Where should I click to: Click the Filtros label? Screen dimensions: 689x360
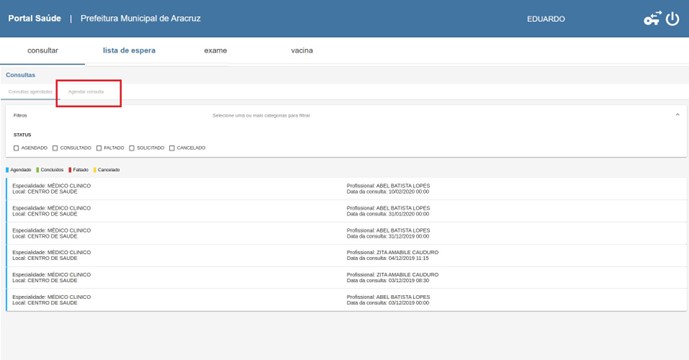click(20, 115)
